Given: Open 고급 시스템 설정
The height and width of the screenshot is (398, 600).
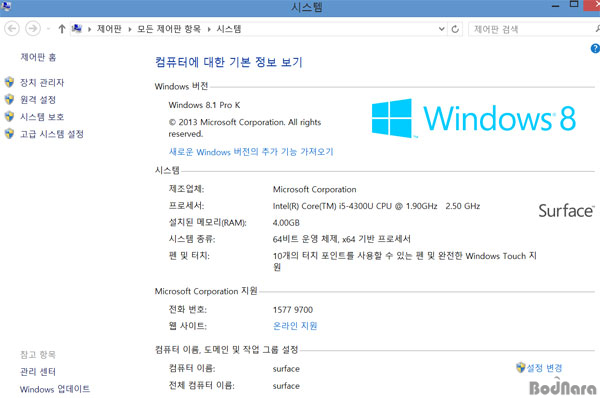Looking at the screenshot, I should [x=52, y=134].
